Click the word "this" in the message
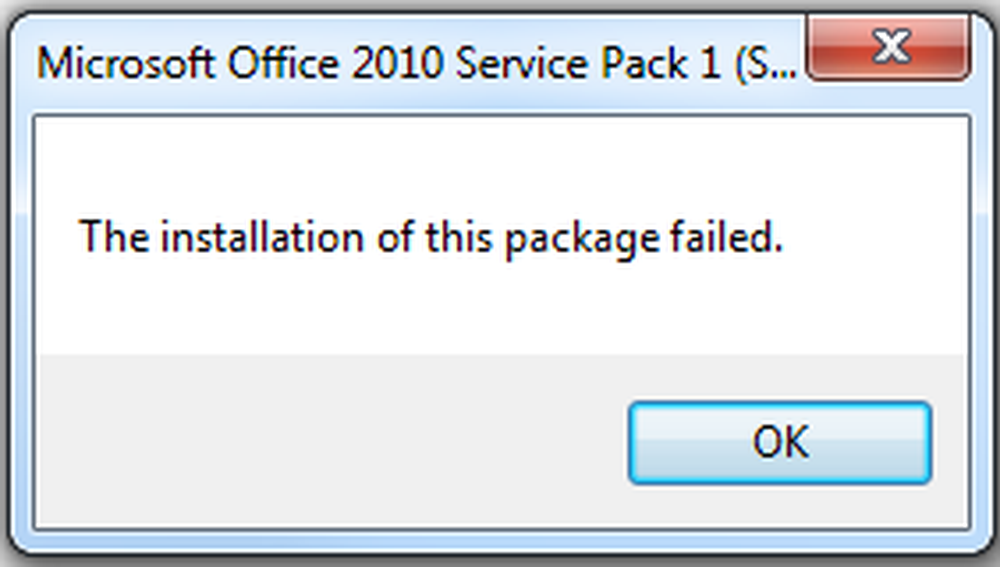Screen dimensions: 1000x567 click(x=459, y=236)
